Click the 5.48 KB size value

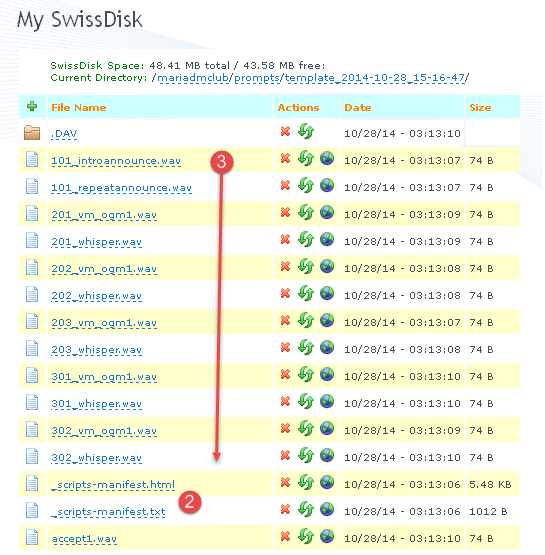click(x=490, y=484)
